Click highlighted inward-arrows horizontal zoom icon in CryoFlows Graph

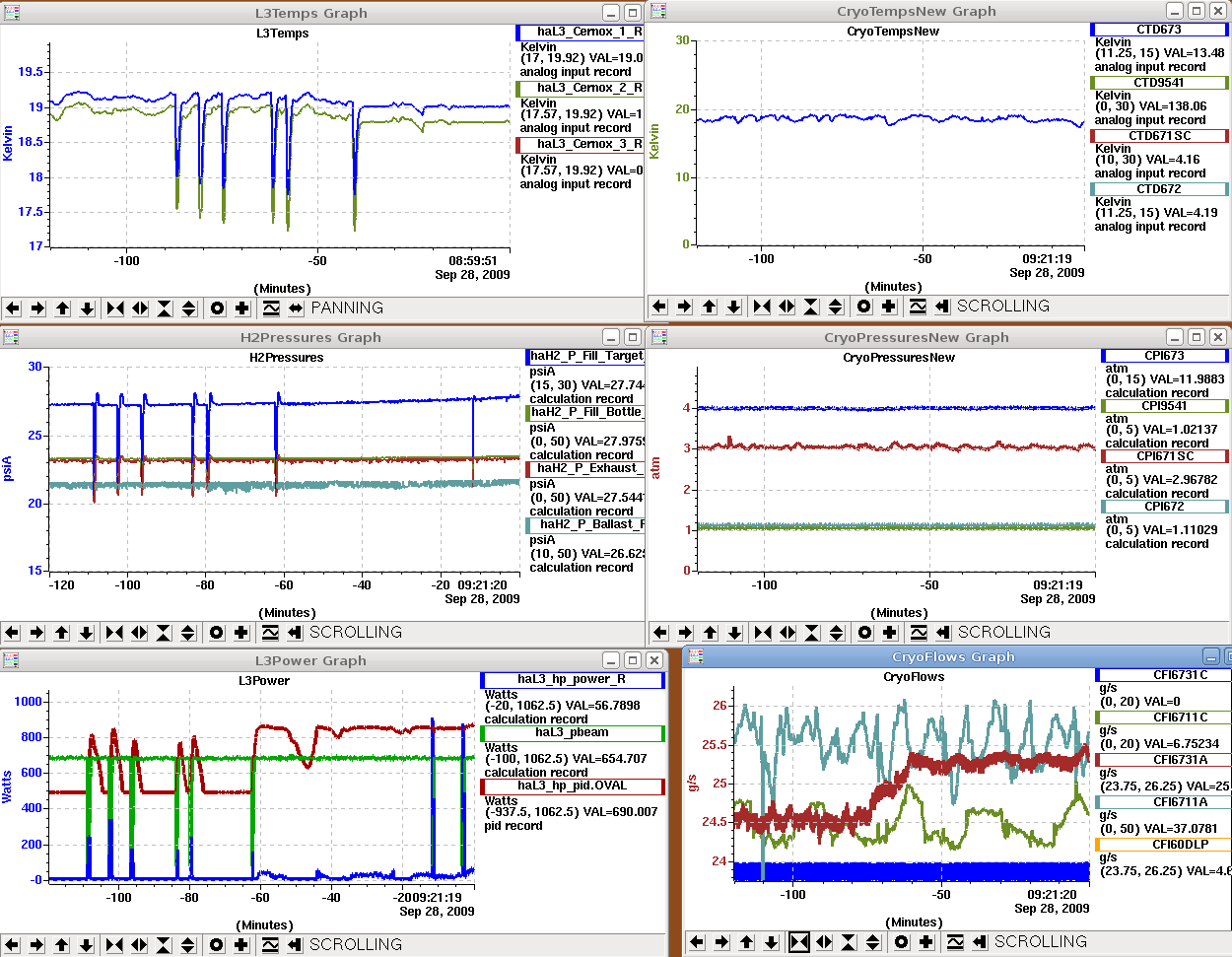pyautogui.click(x=799, y=942)
